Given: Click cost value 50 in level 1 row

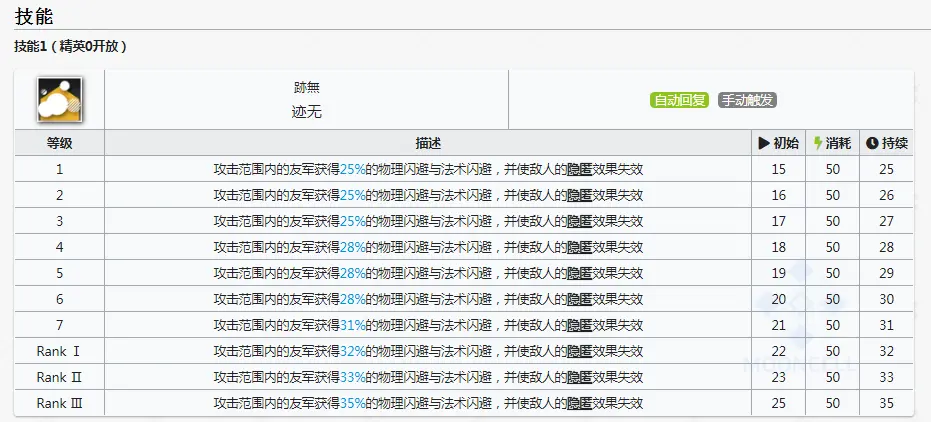Looking at the screenshot, I should click(x=833, y=169).
